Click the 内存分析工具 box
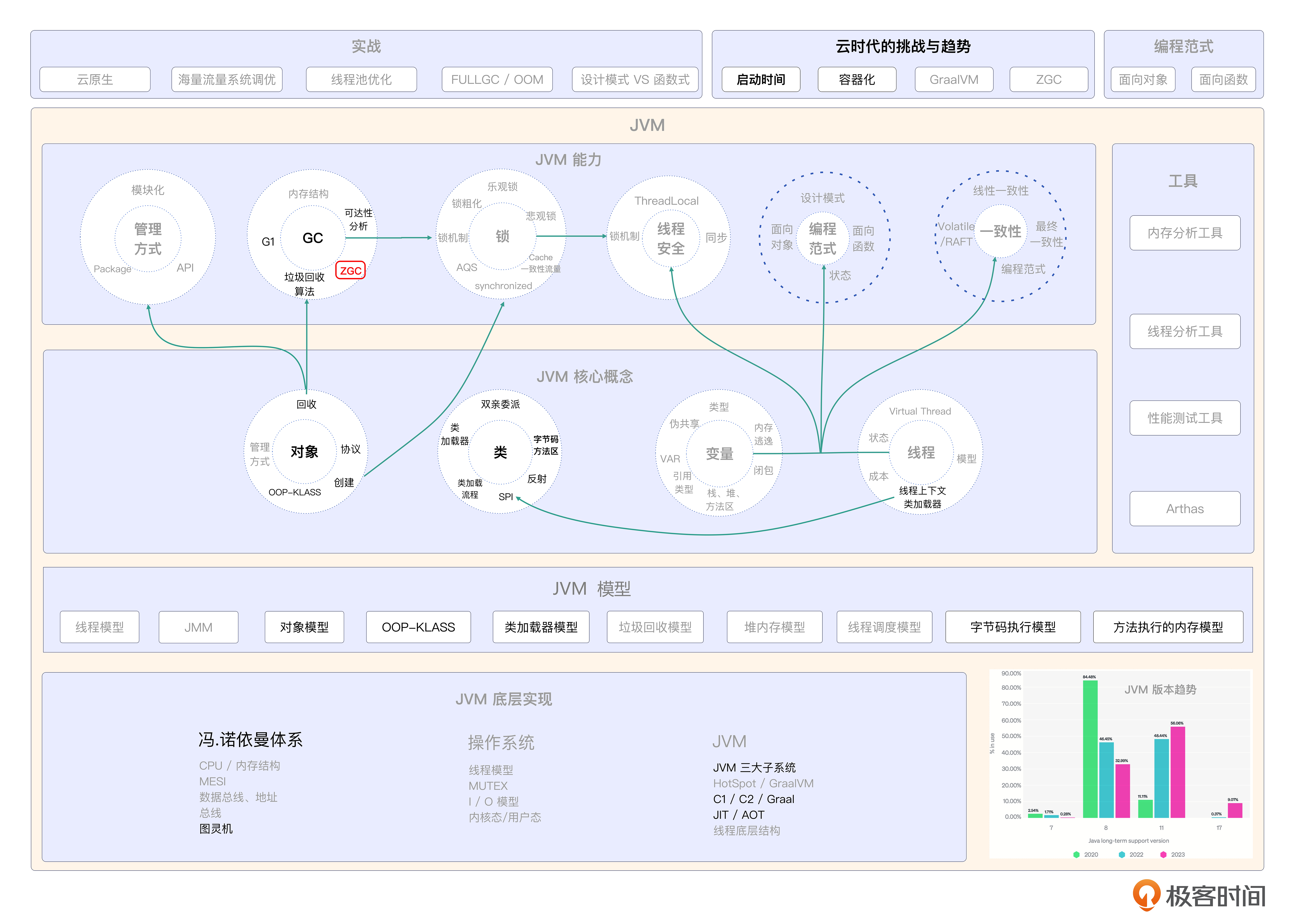This screenshot has height=924, width=1306. (x=1184, y=233)
